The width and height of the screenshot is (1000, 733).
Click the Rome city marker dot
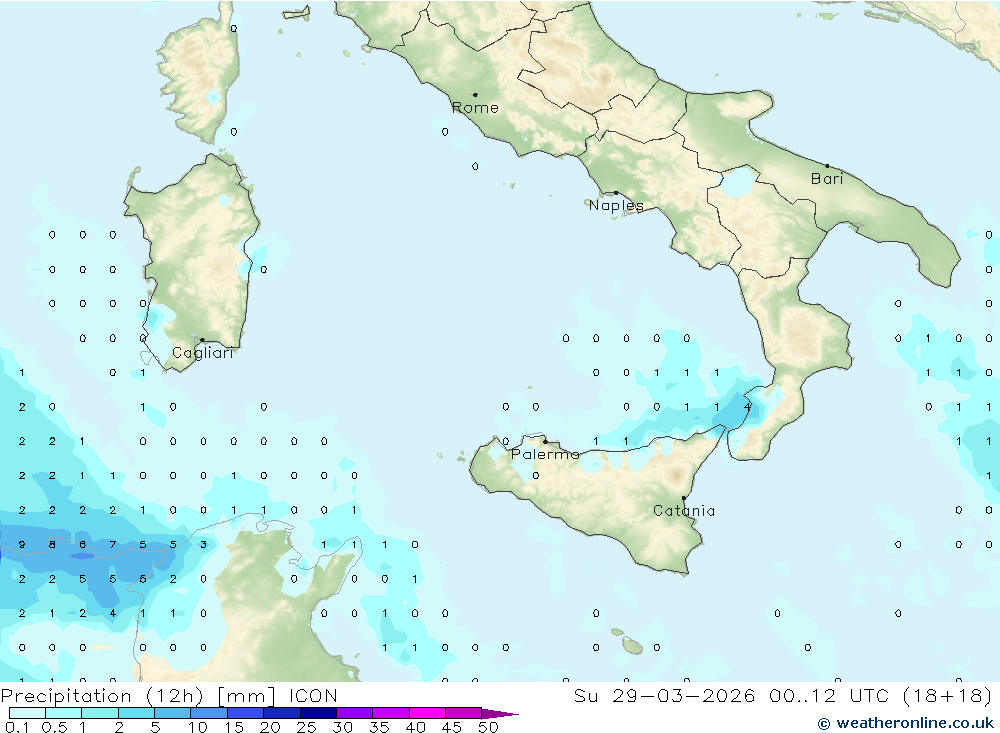click(x=475, y=95)
